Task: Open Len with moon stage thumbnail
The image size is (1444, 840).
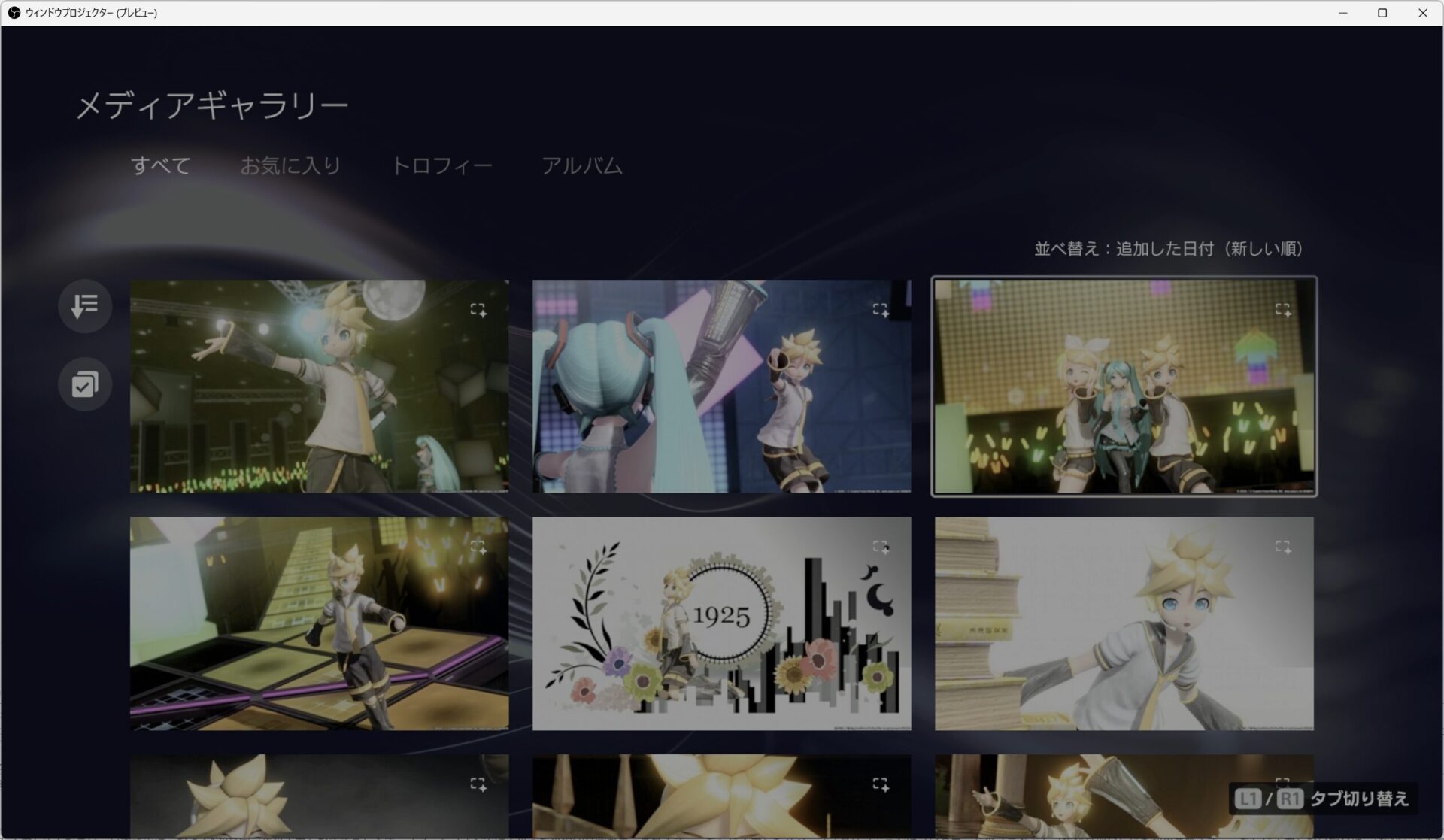Action: [x=319, y=387]
